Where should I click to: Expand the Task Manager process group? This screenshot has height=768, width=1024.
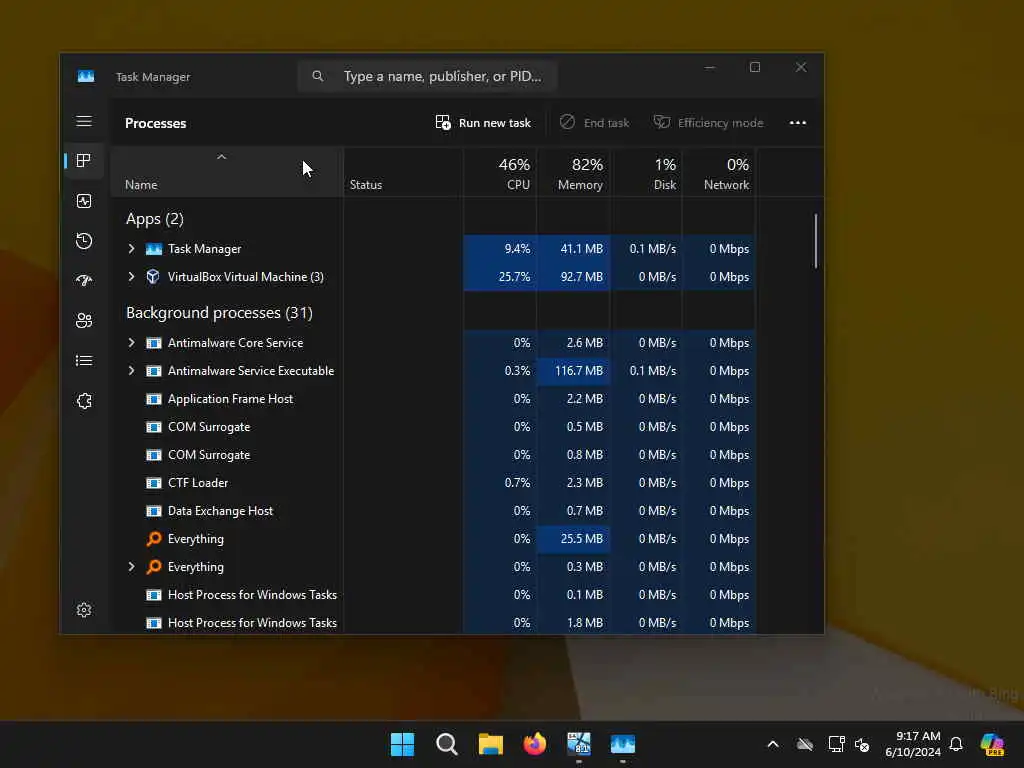[131, 249]
